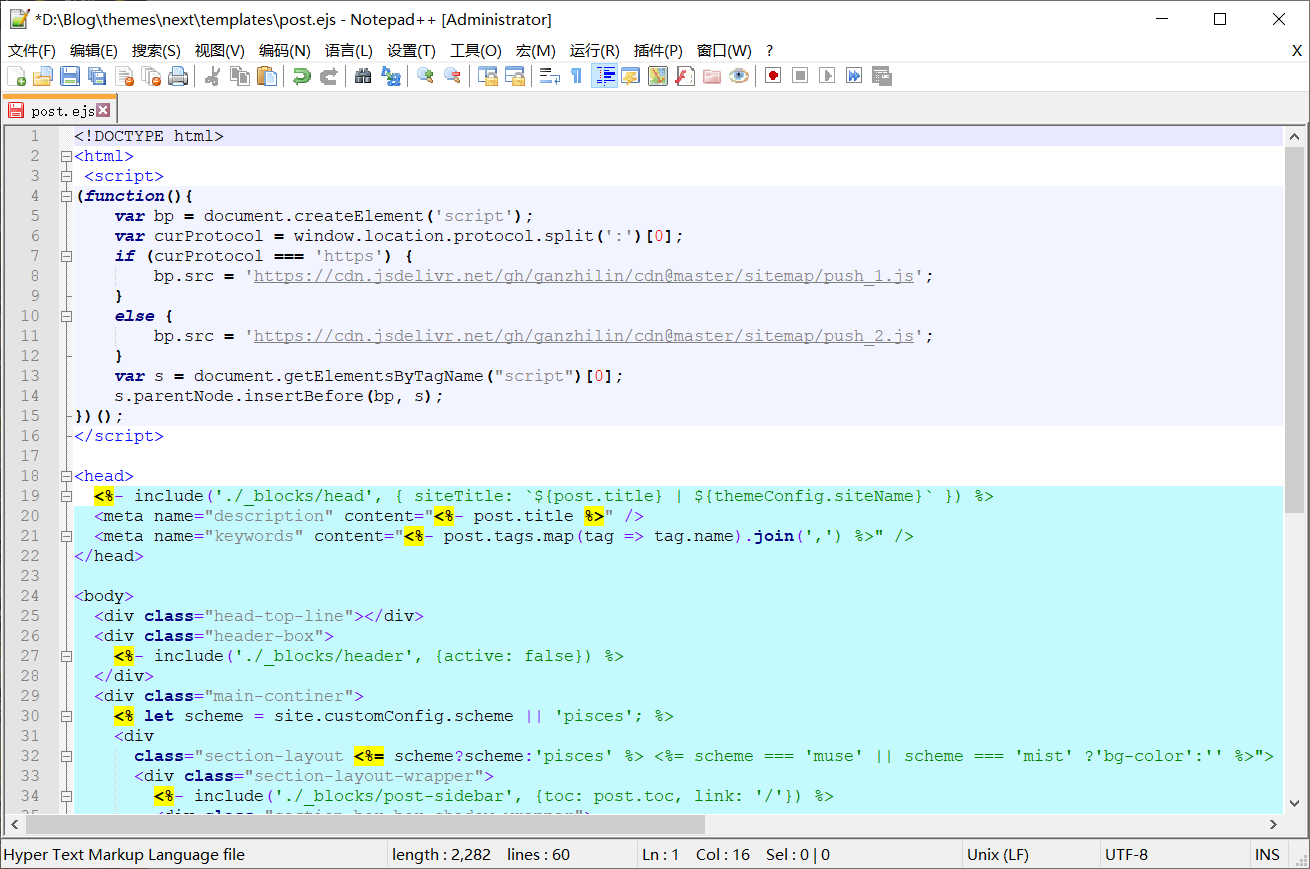Image resolution: width=1310 pixels, height=869 pixels.
Task: Toggle INS insert mode in status bar
Action: tap(1267, 855)
